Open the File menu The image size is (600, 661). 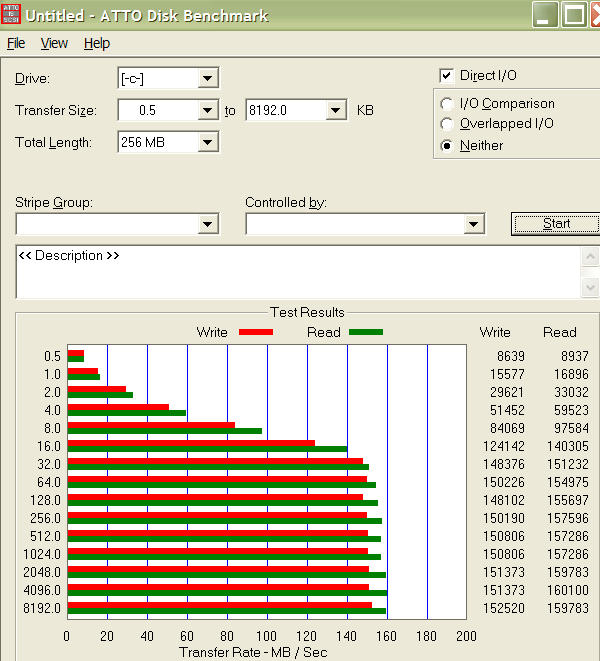pyautogui.click(x=16, y=43)
